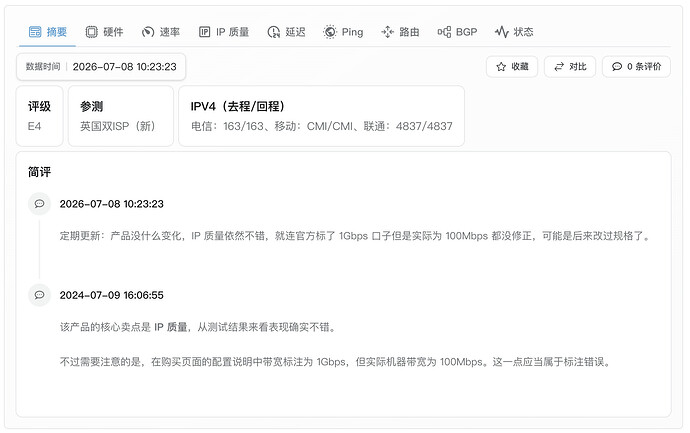
Task: Click the 数据时间 2026-07-08 10:23:23 field
Action: 101,67
